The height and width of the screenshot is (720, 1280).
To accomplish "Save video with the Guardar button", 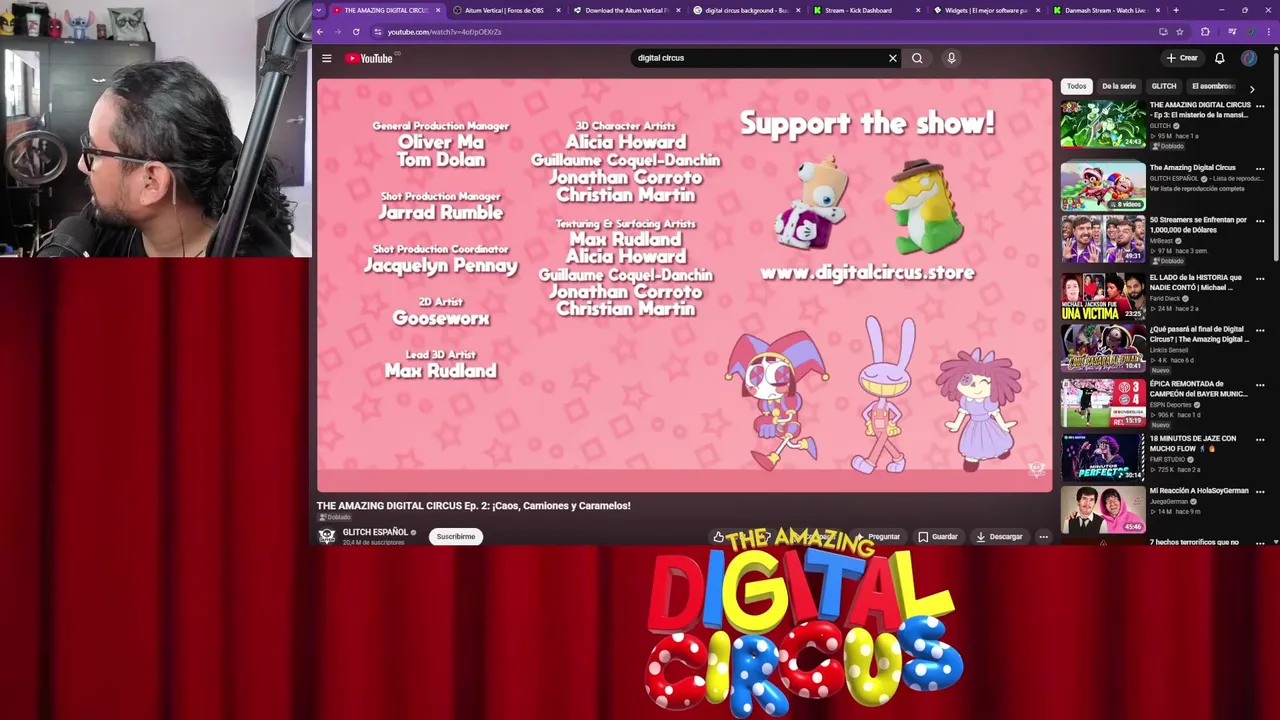I will point(938,537).
